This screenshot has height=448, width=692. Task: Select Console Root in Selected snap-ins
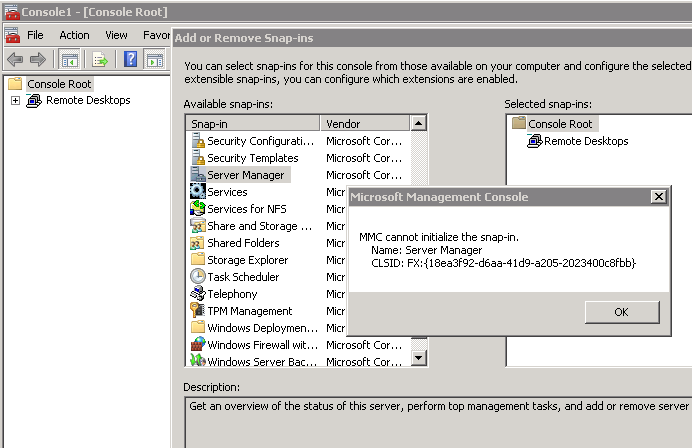pyautogui.click(x=560, y=124)
